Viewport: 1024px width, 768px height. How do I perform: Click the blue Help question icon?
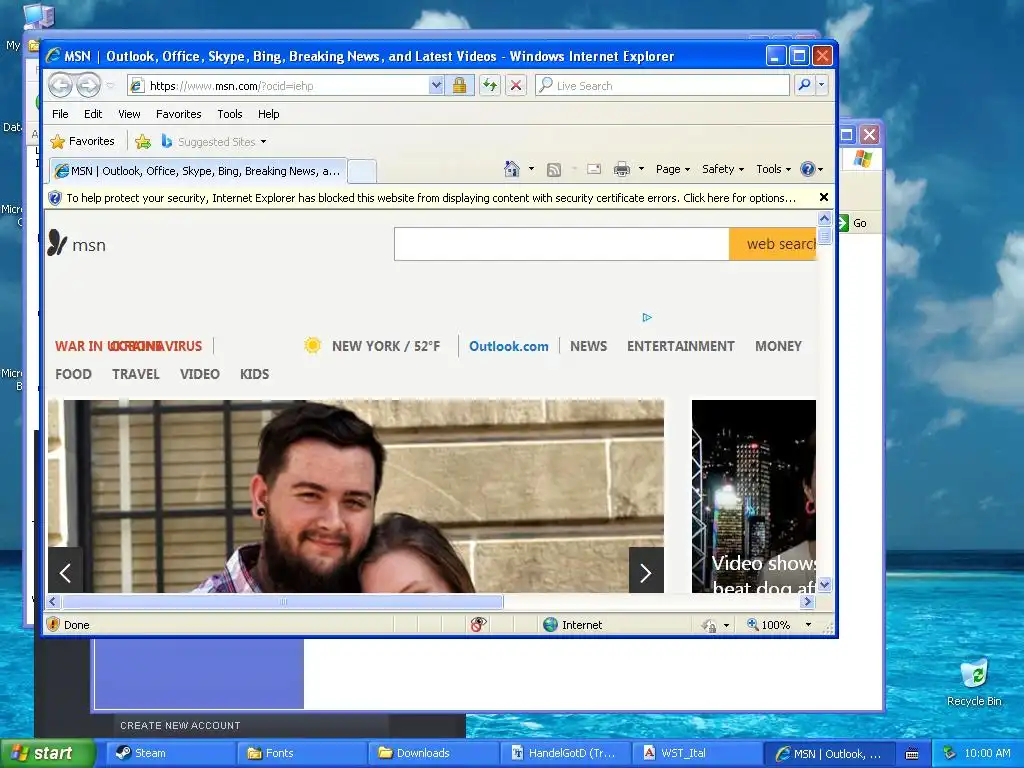808,169
